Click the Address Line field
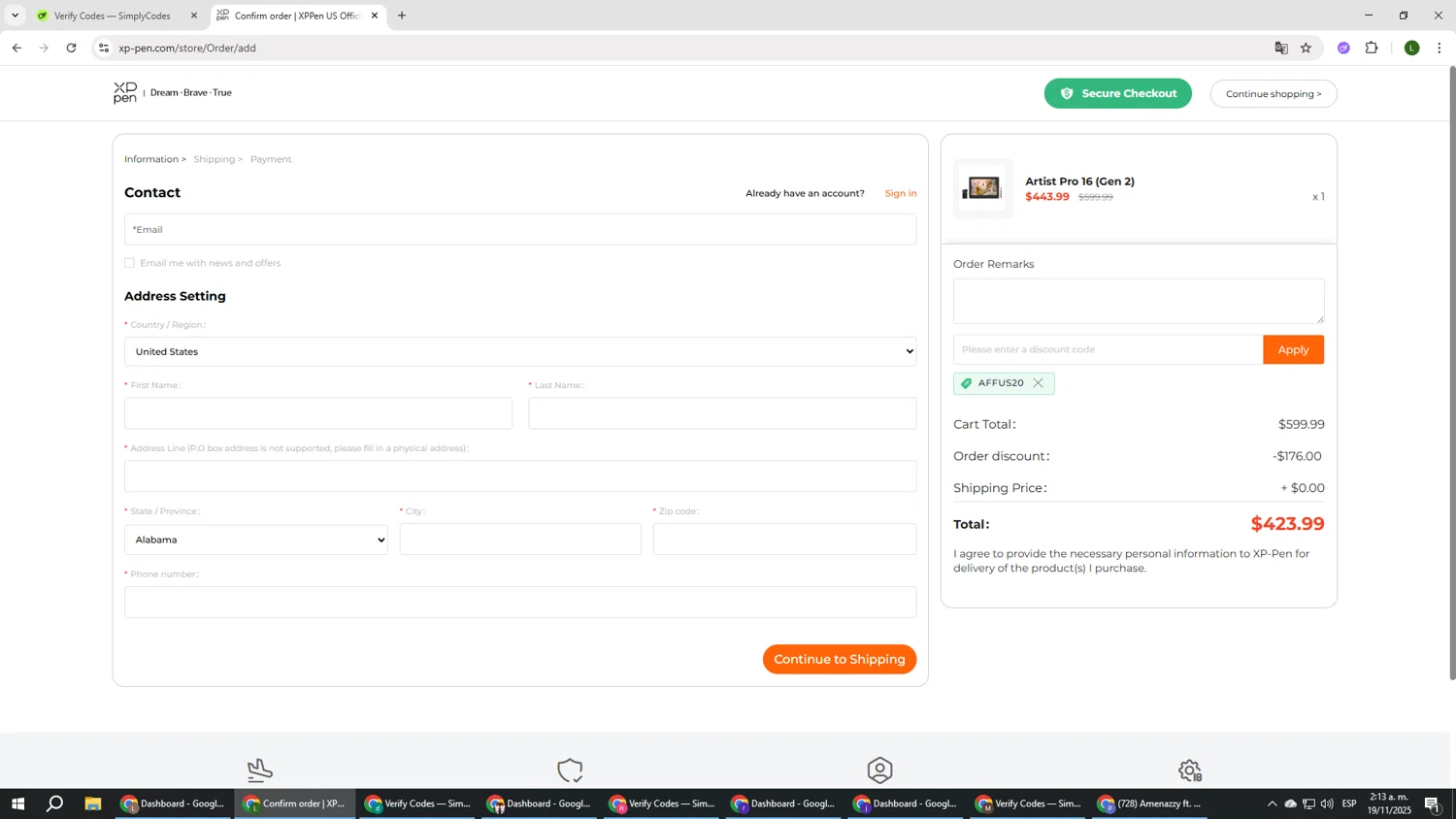Viewport: 1456px width, 819px height. (520, 476)
